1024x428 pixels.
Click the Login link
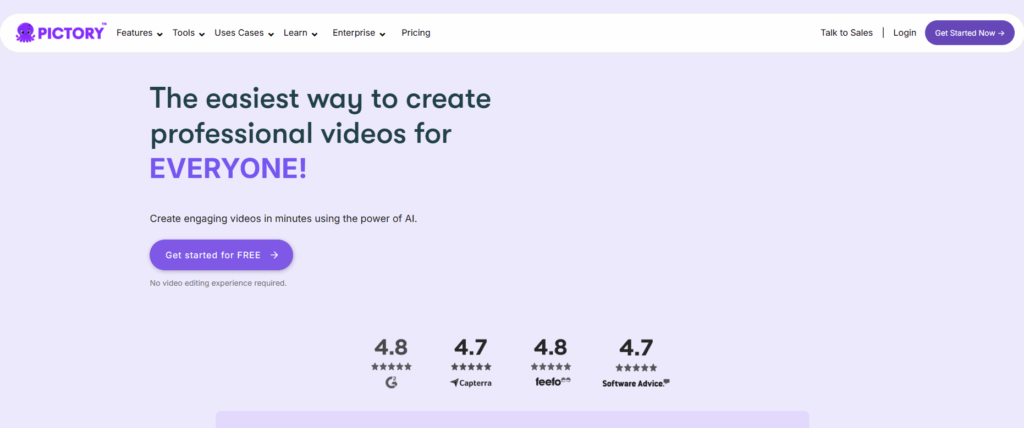coord(904,33)
